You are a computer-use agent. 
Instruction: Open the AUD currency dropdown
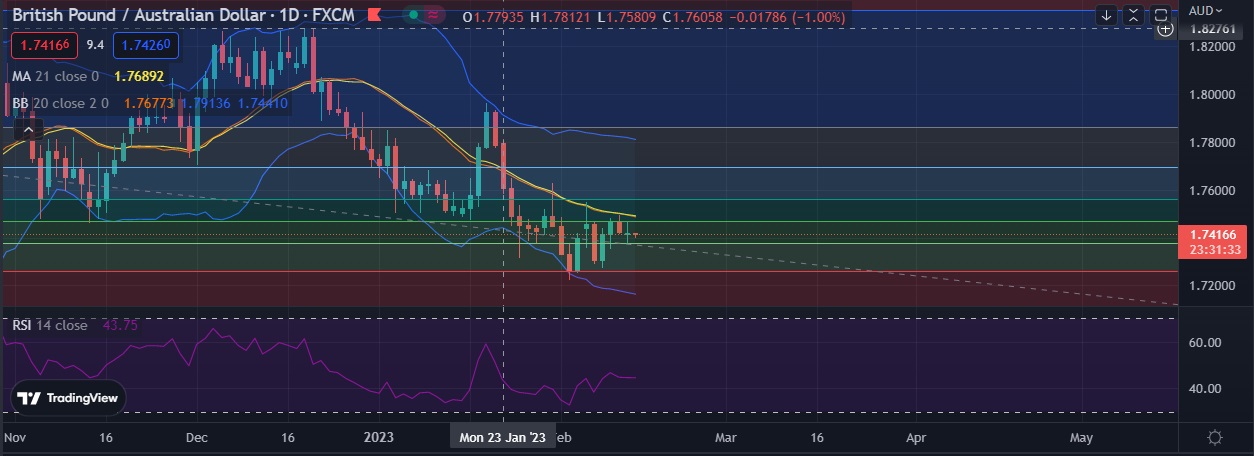(1206, 10)
